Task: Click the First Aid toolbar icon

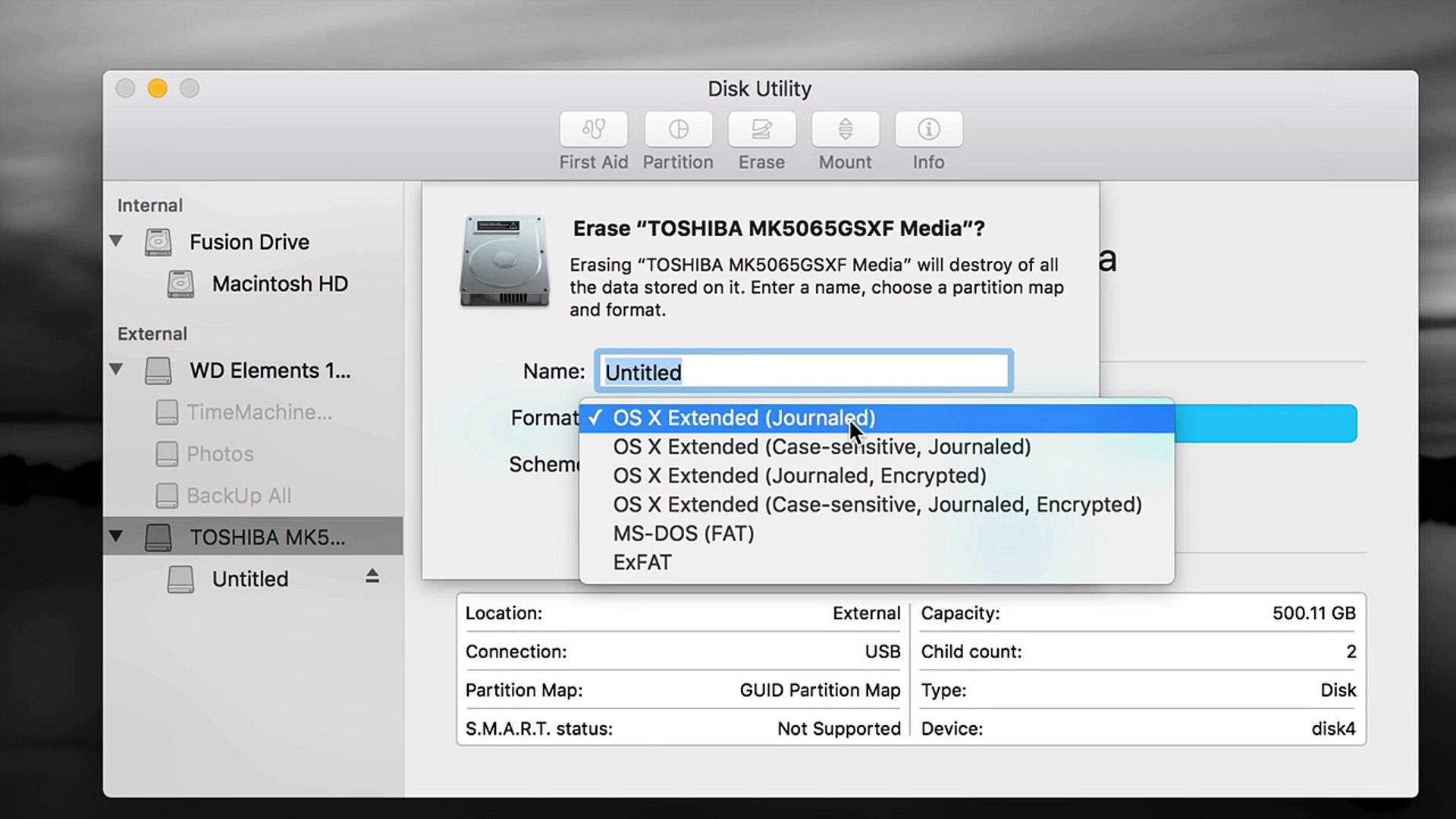Action: coord(593,130)
